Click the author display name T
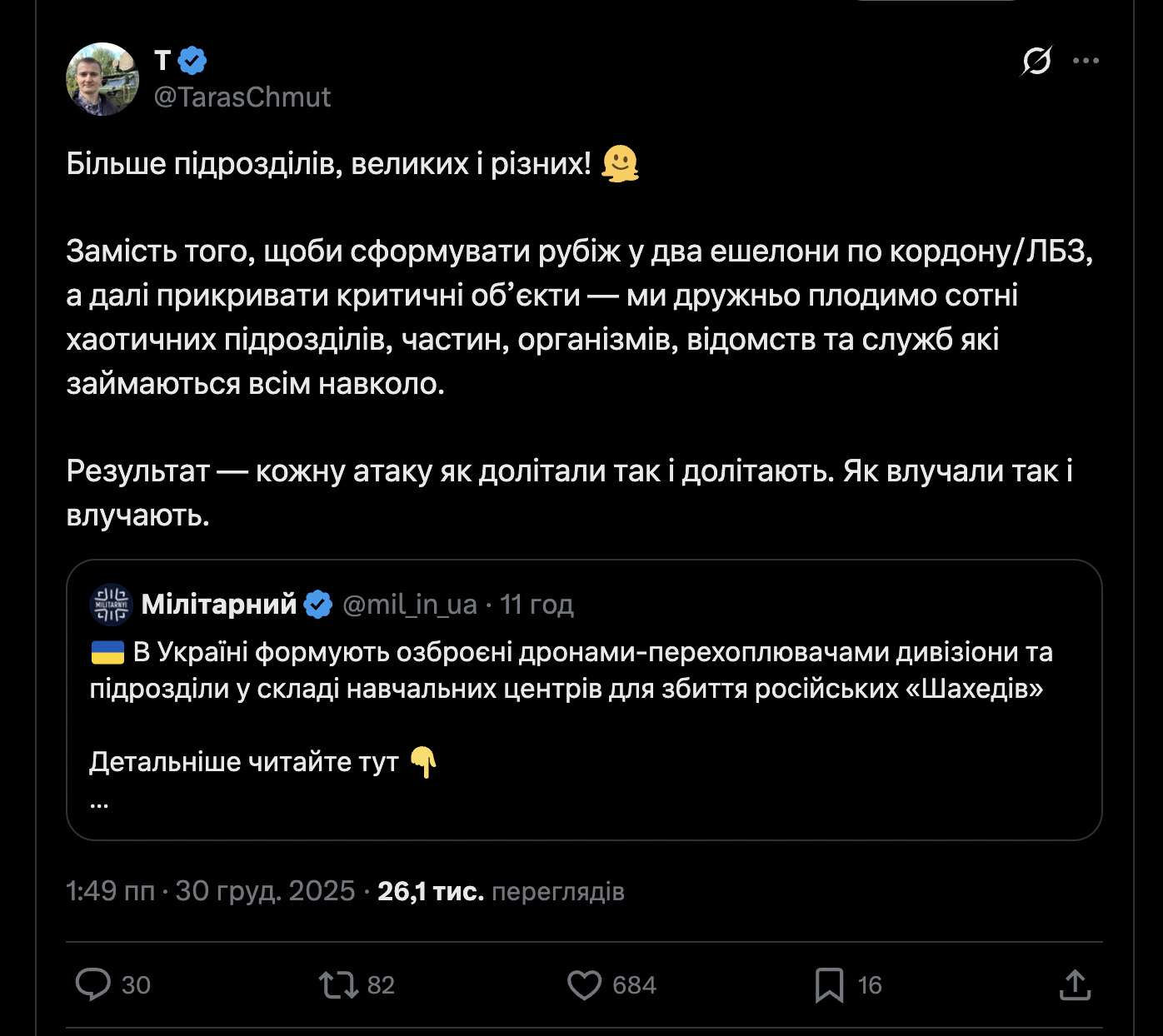Screen dimensions: 1163x1036 (162, 61)
